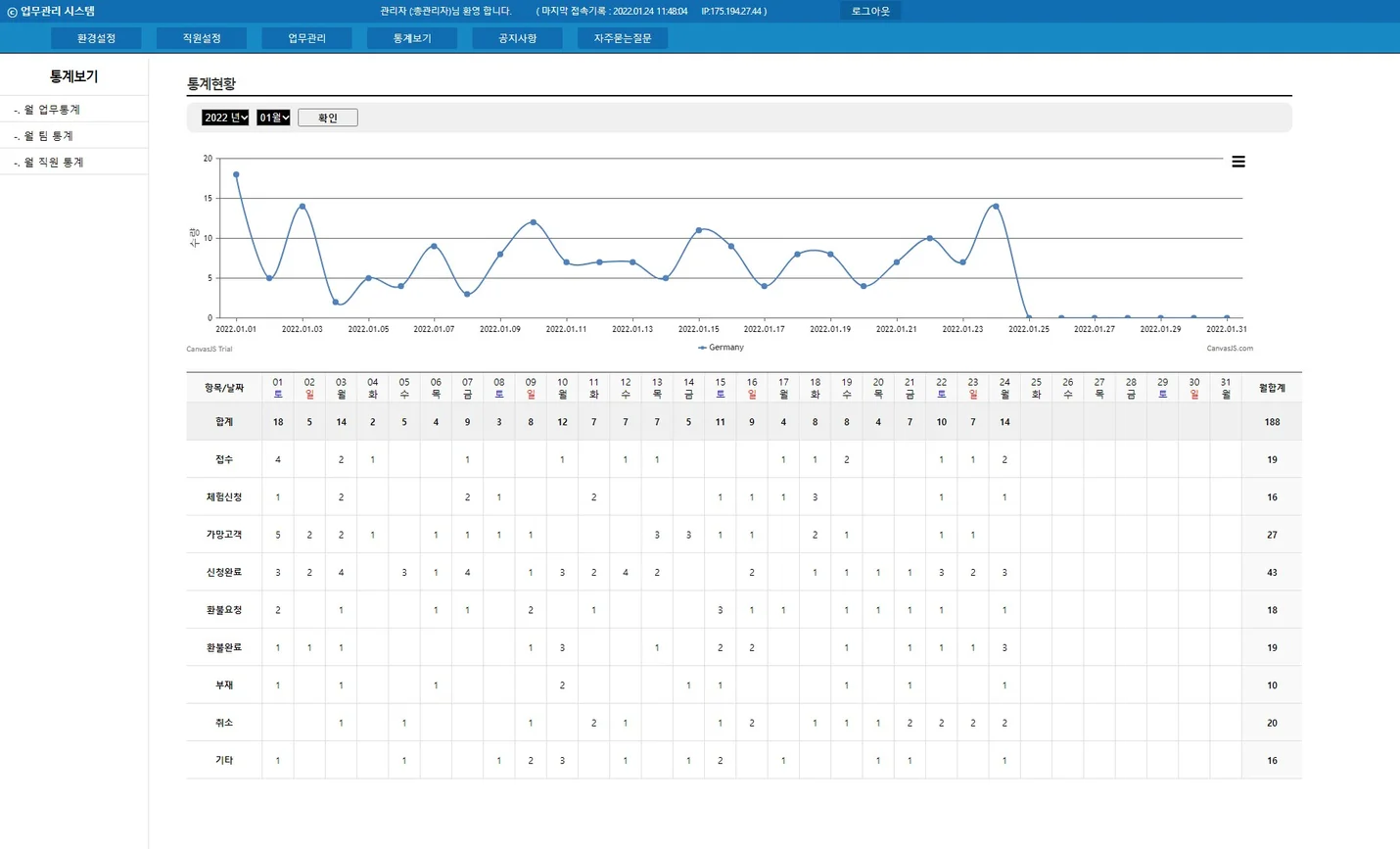The width and height of the screenshot is (1400, 849).
Task: Open the 직원설정 menu
Action: (202, 38)
